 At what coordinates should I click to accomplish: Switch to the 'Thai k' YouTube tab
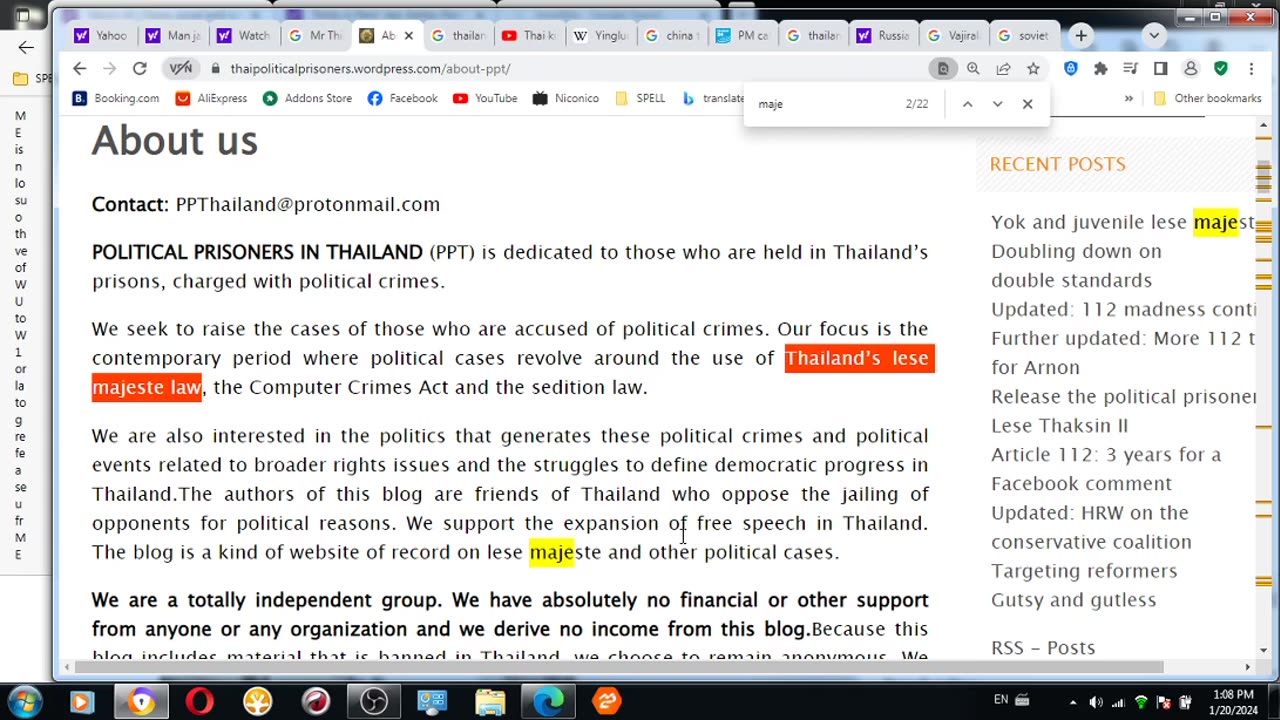(x=529, y=36)
